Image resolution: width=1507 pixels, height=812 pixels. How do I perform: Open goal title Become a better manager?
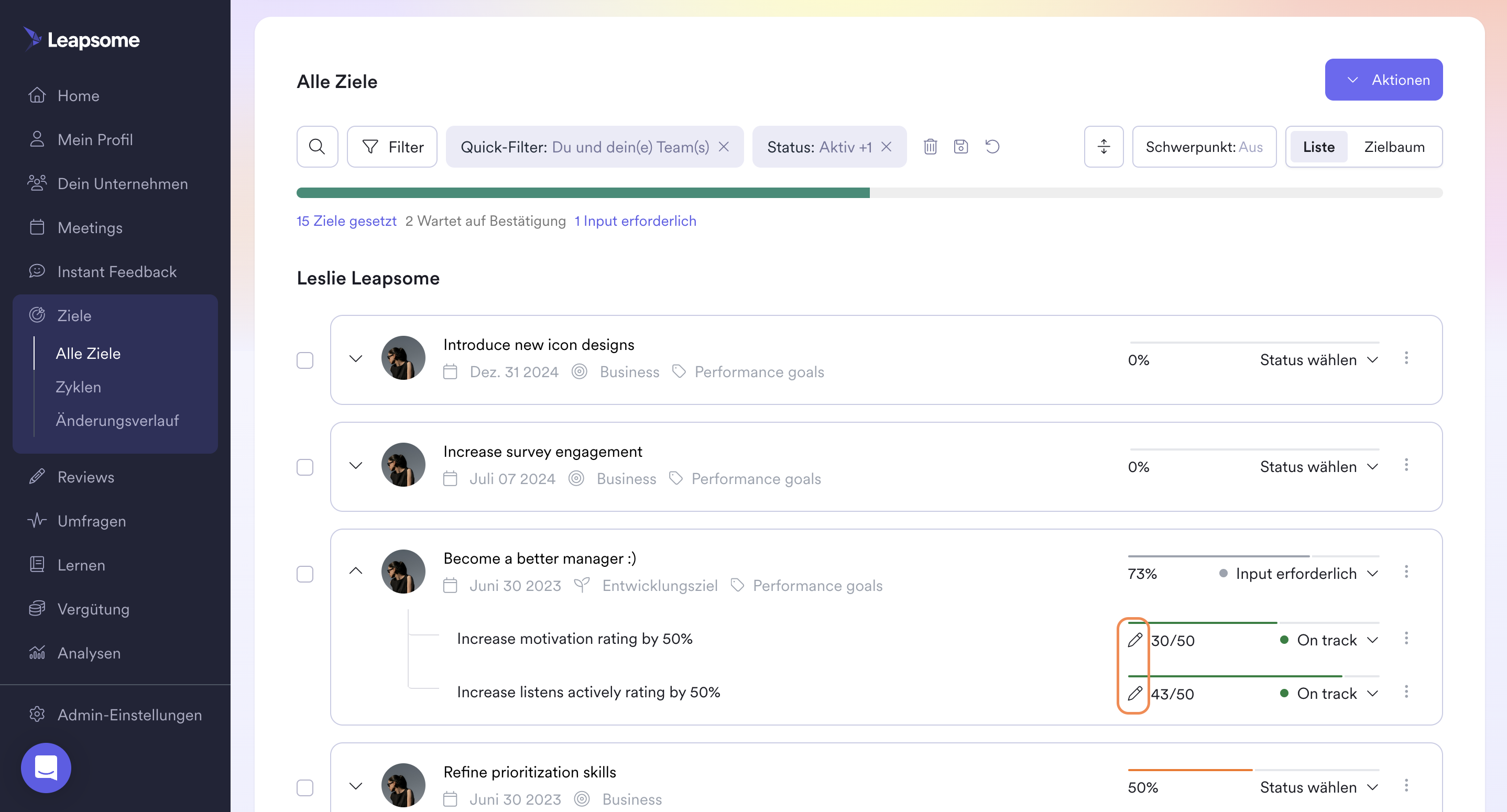[539, 558]
